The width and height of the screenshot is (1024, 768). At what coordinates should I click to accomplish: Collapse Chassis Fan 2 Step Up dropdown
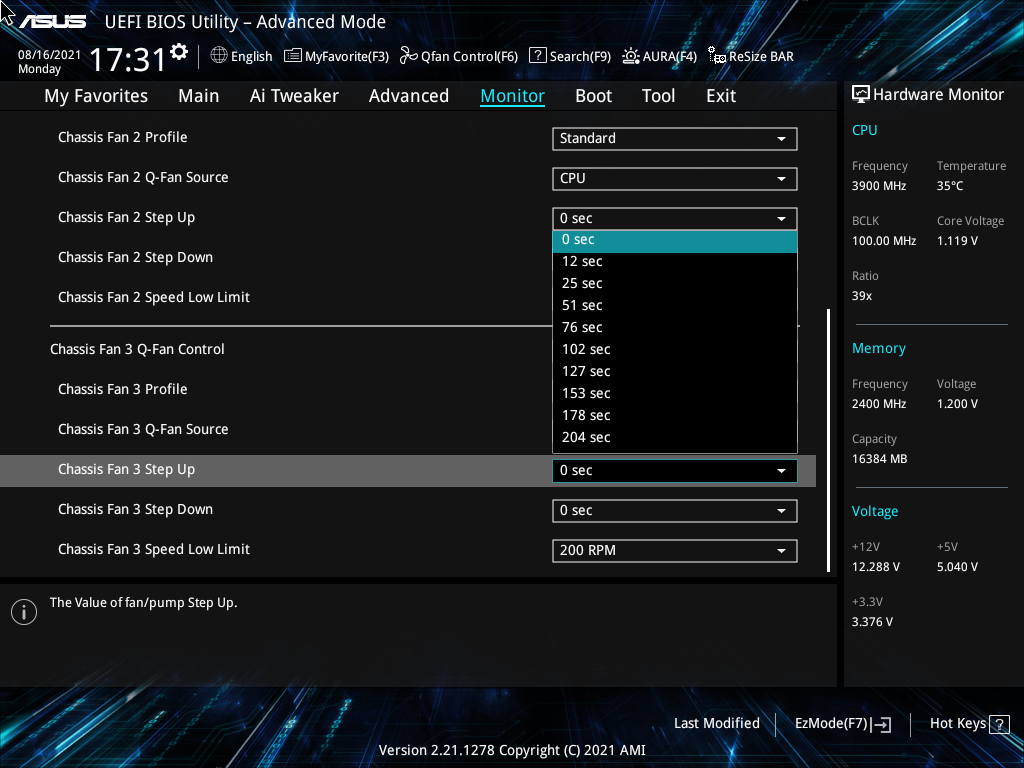675,218
